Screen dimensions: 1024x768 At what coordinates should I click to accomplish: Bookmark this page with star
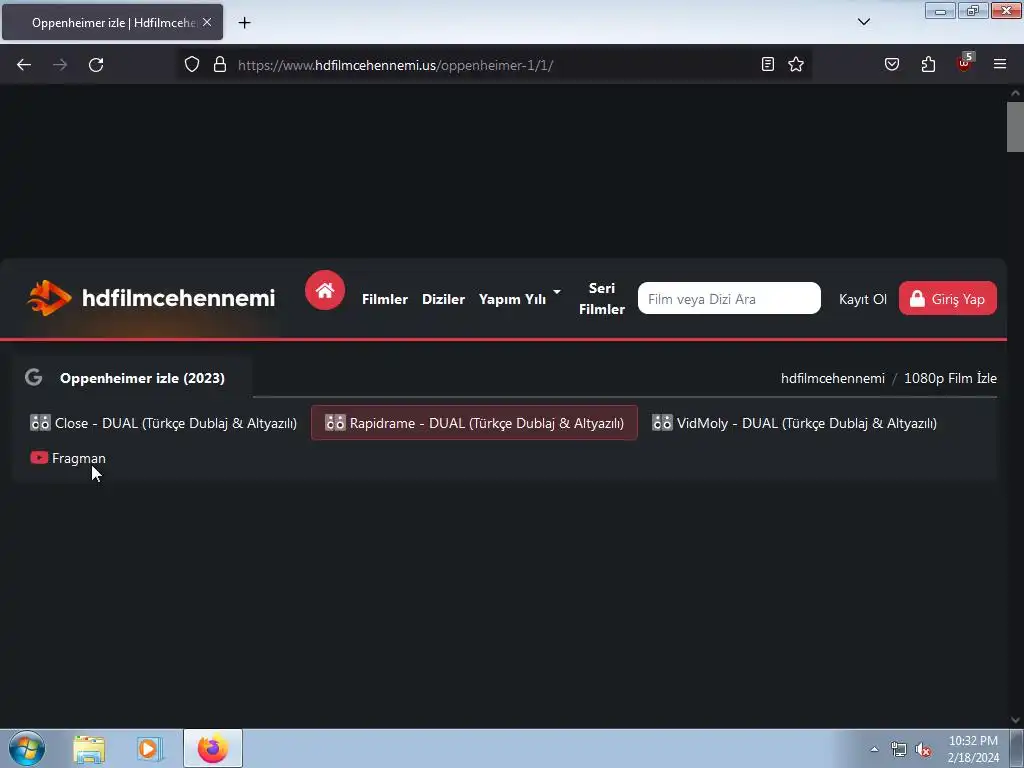(x=796, y=64)
